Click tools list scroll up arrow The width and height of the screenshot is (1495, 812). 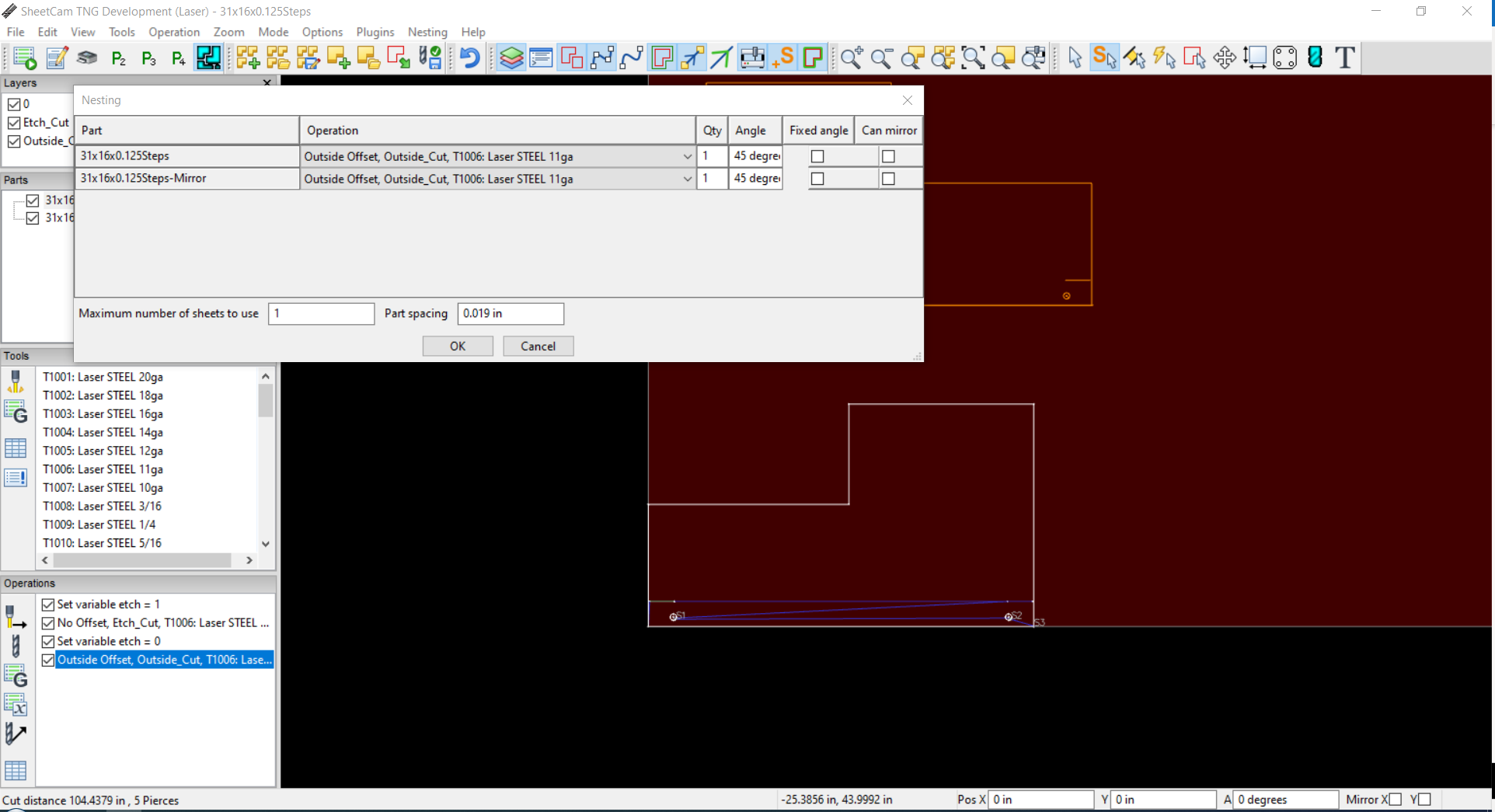[x=266, y=376]
